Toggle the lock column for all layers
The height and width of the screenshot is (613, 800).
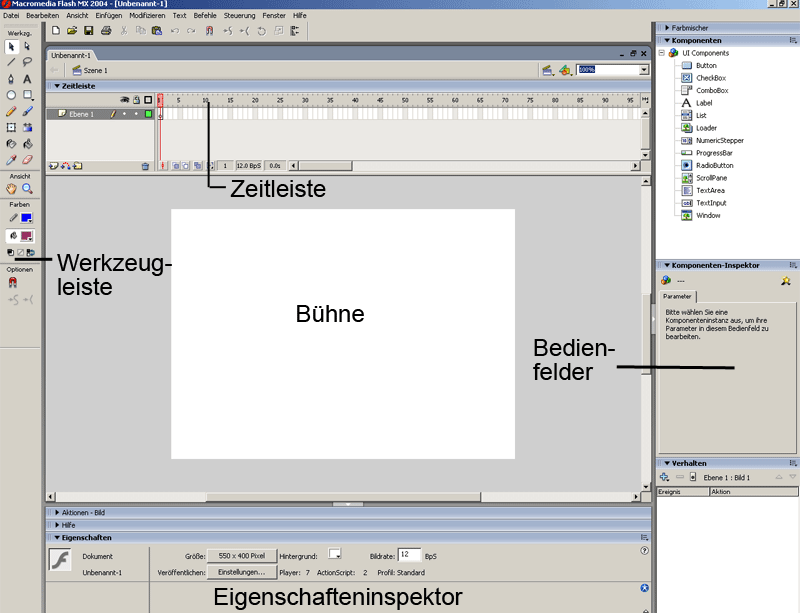(136, 100)
